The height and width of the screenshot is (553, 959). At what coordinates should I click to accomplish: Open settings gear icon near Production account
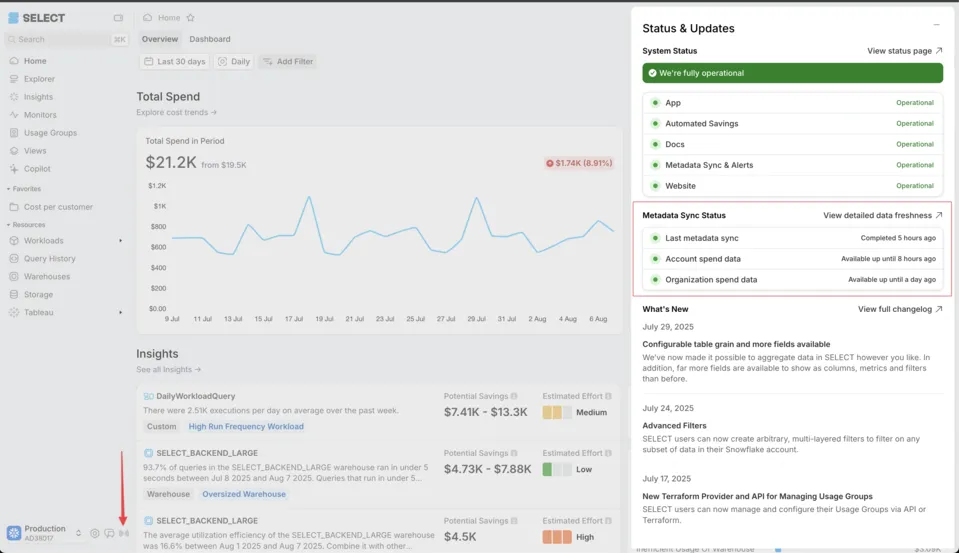pos(95,533)
